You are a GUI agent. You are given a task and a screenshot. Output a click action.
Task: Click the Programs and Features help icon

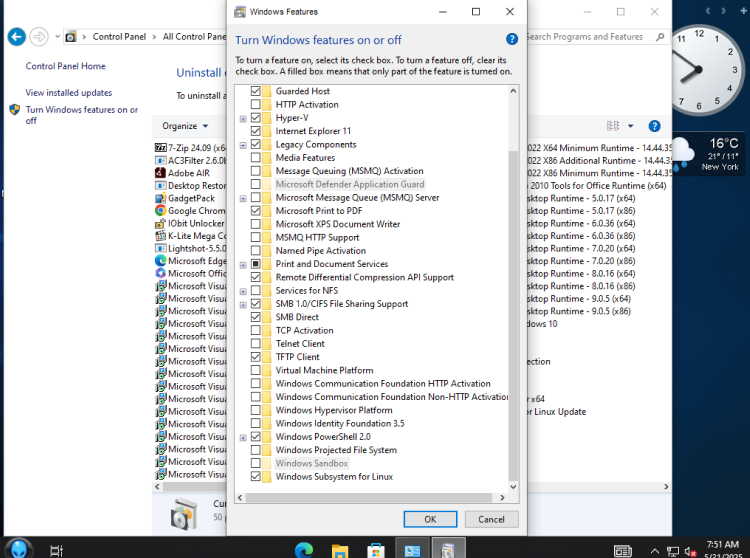[x=654, y=126]
